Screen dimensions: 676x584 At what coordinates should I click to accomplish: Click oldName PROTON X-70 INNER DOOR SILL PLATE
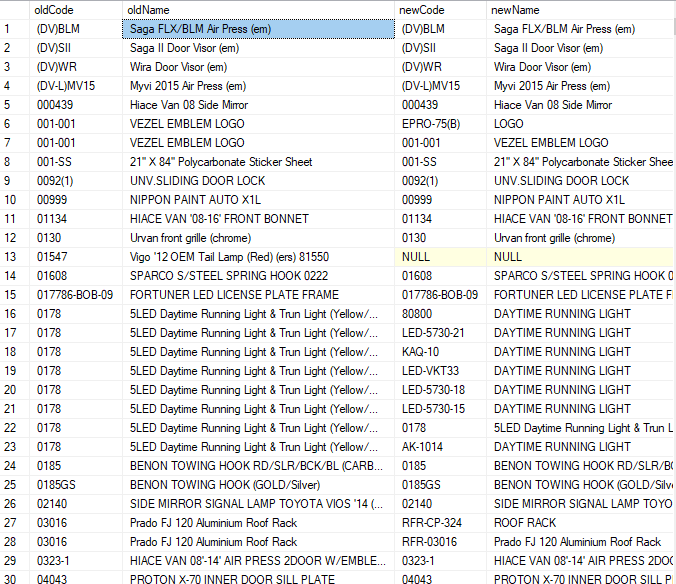point(258,578)
